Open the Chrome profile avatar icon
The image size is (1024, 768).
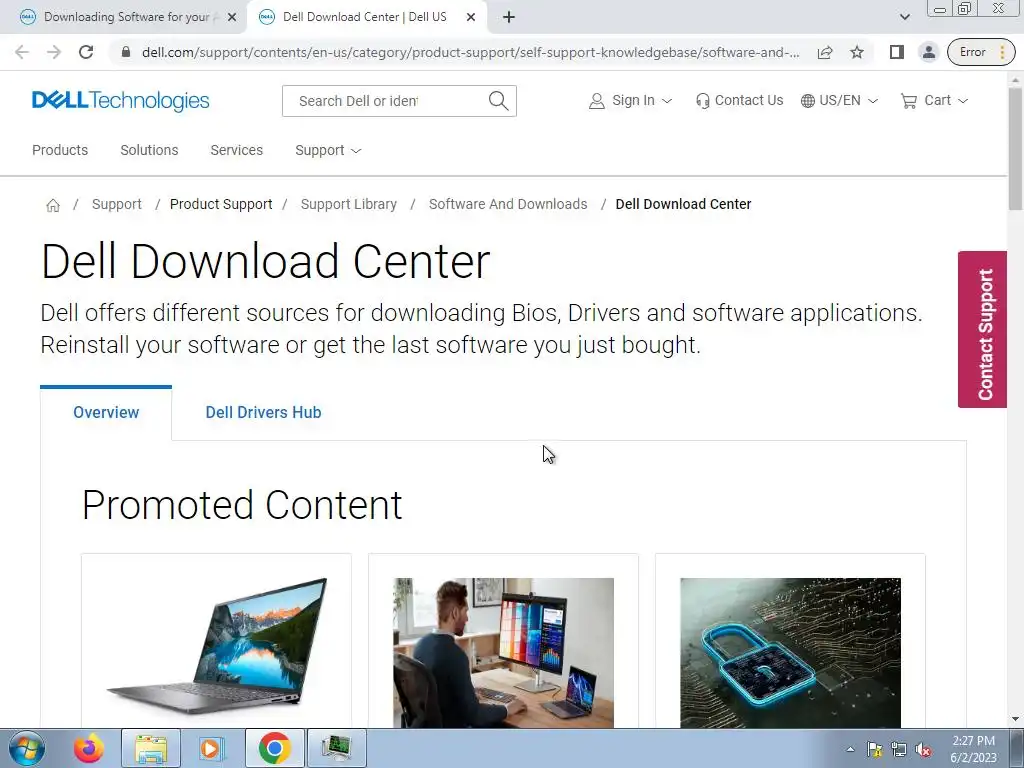(928, 52)
